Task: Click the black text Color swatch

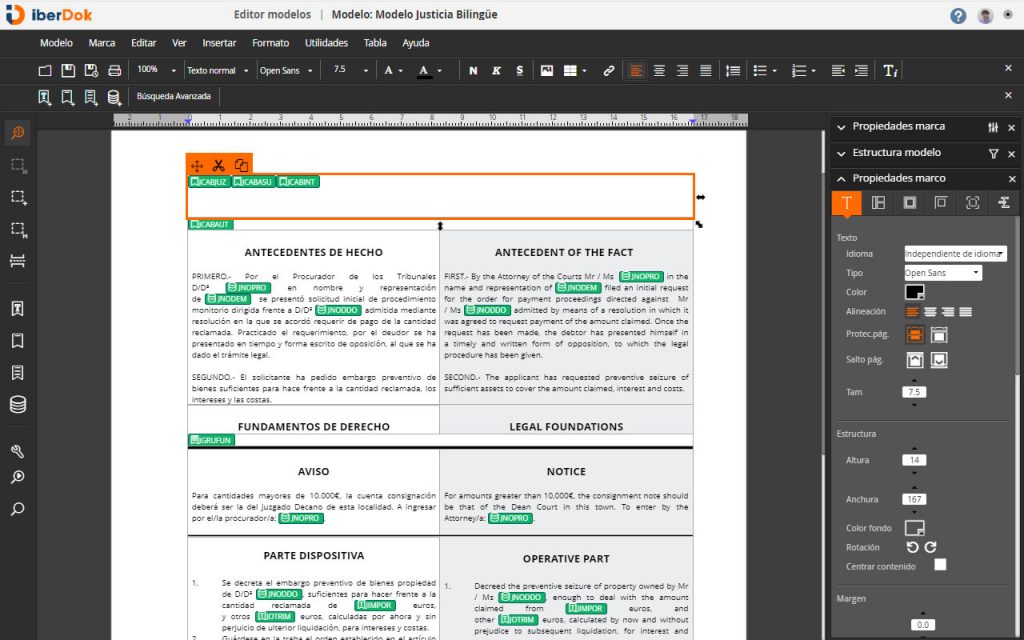Action: [x=914, y=292]
